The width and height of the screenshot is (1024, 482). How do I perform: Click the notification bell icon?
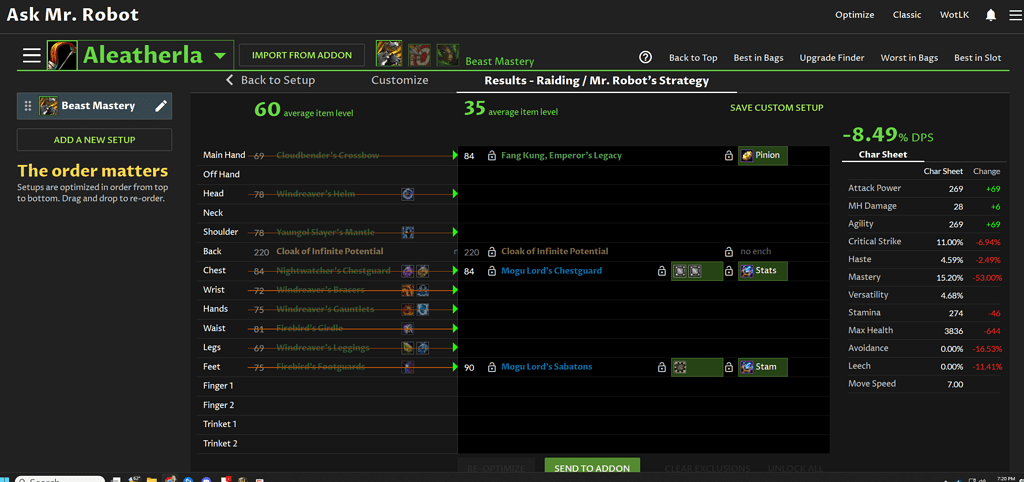[x=991, y=15]
